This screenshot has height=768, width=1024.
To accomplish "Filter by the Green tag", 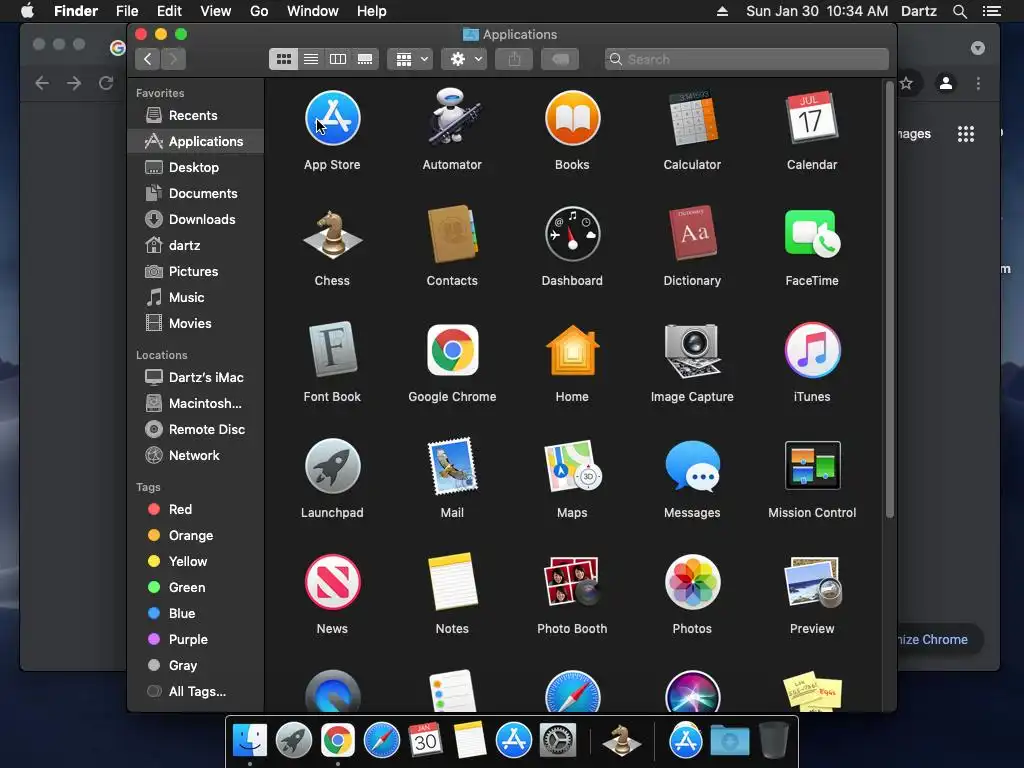I will click(x=195, y=587).
